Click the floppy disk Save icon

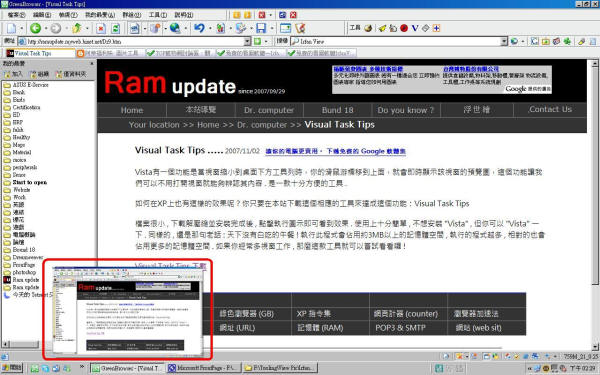pyautogui.click(x=261, y=28)
